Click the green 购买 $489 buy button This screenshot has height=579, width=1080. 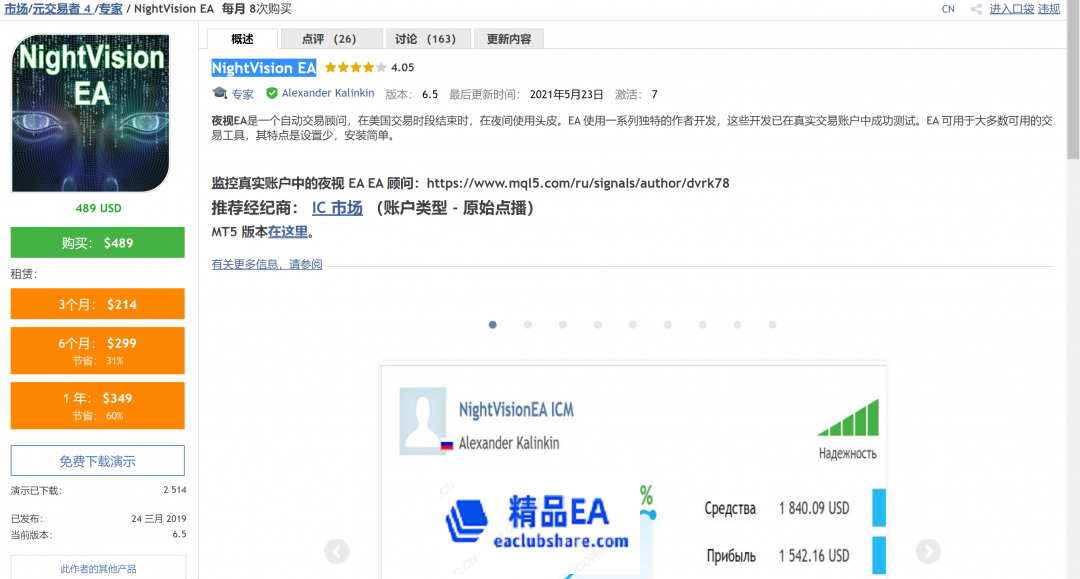(97, 243)
